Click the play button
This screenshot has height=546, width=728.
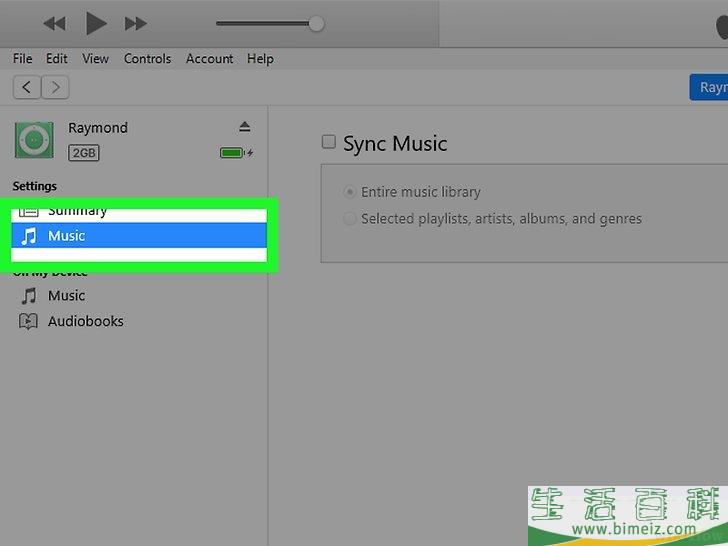tap(96, 23)
